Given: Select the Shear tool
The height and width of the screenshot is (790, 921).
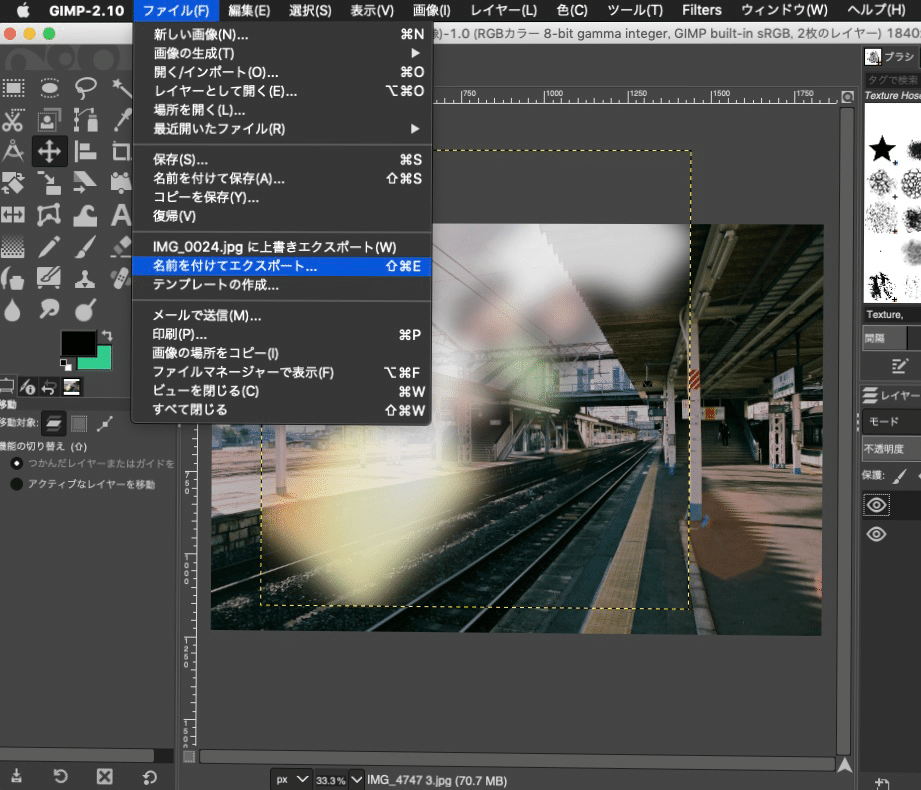Looking at the screenshot, I should click(86, 183).
